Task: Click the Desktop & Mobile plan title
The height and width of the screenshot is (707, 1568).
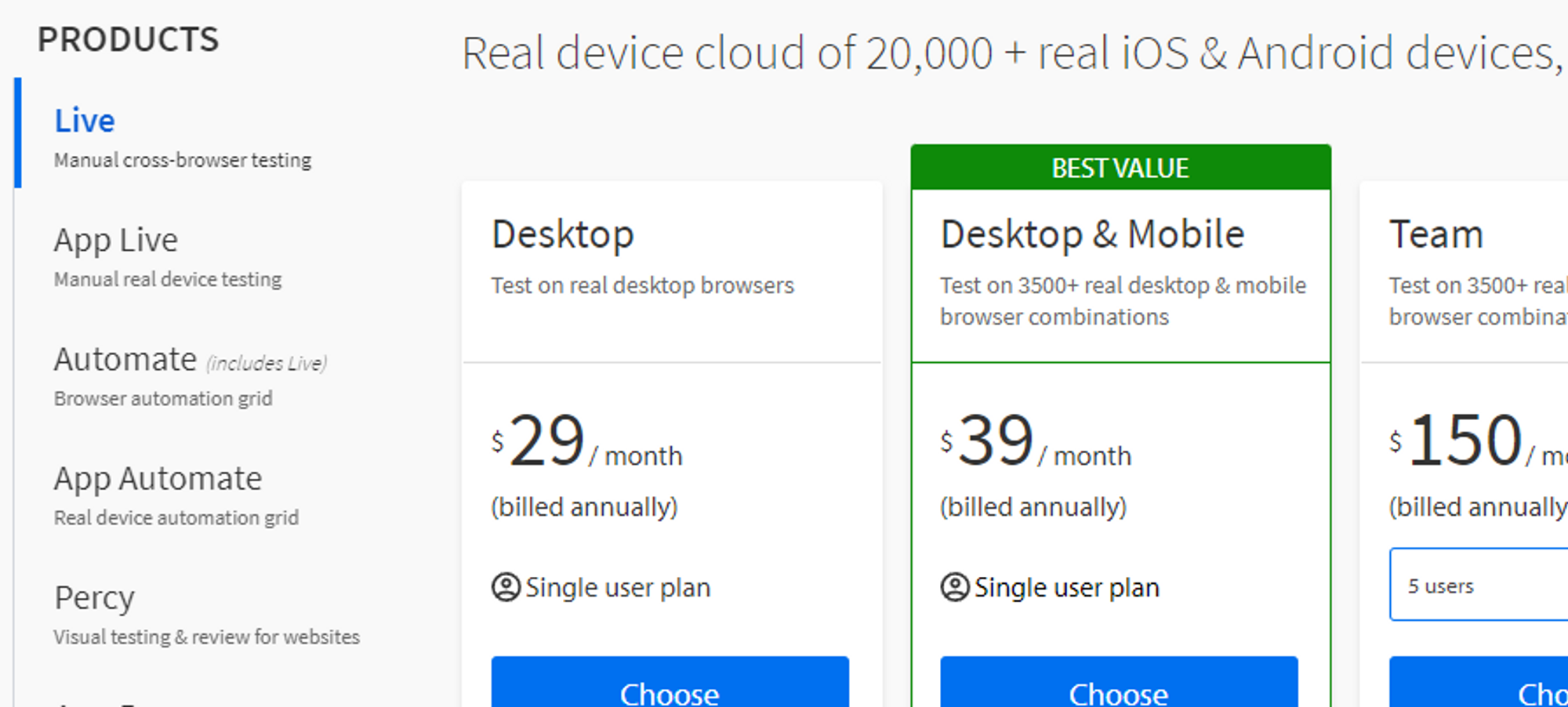Action: click(x=1092, y=234)
